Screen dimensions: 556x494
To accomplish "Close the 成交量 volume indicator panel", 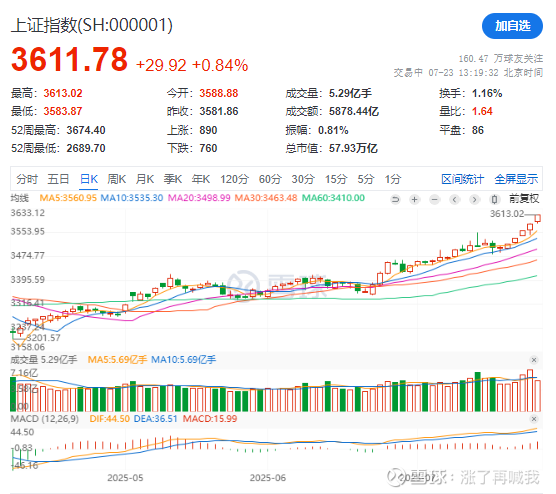I will (x=534, y=360).
